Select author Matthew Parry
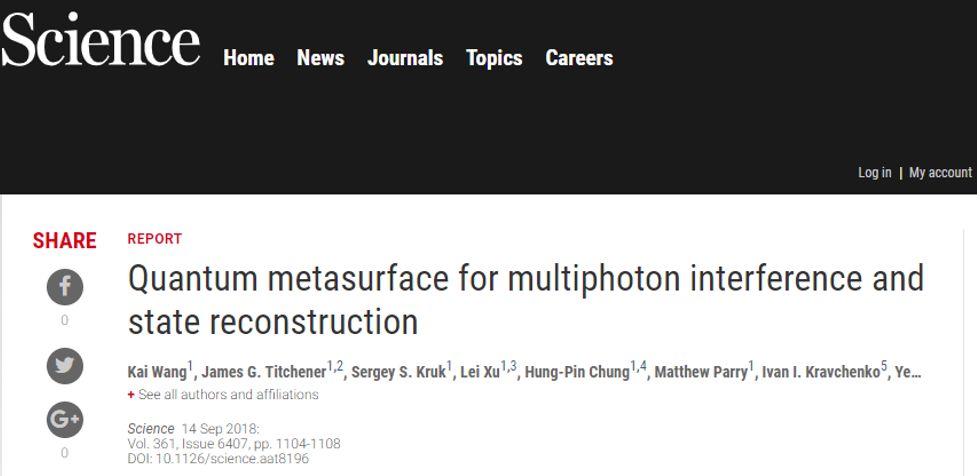 point(701,373)
